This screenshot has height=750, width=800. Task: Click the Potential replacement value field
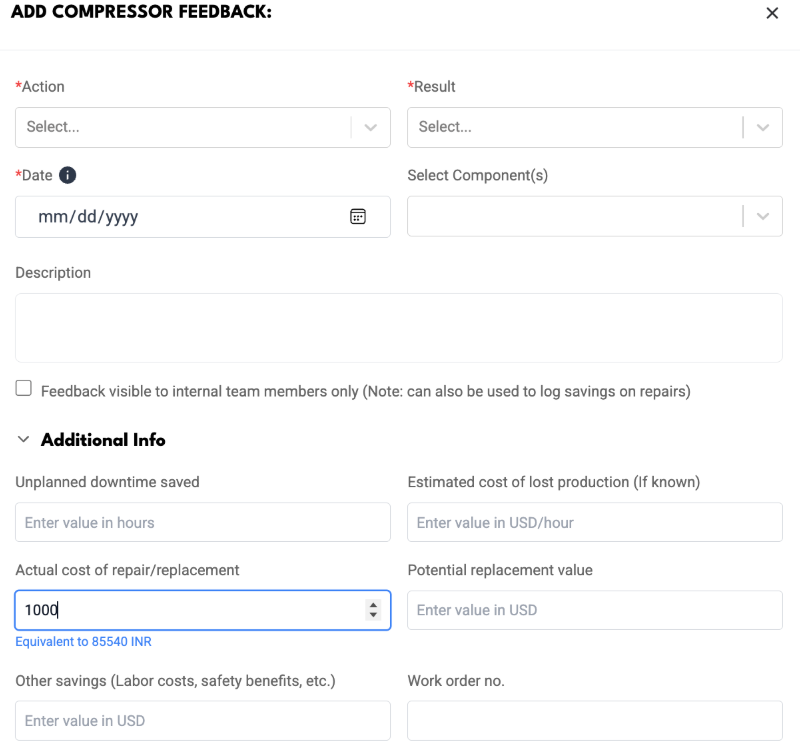[594, 610]
